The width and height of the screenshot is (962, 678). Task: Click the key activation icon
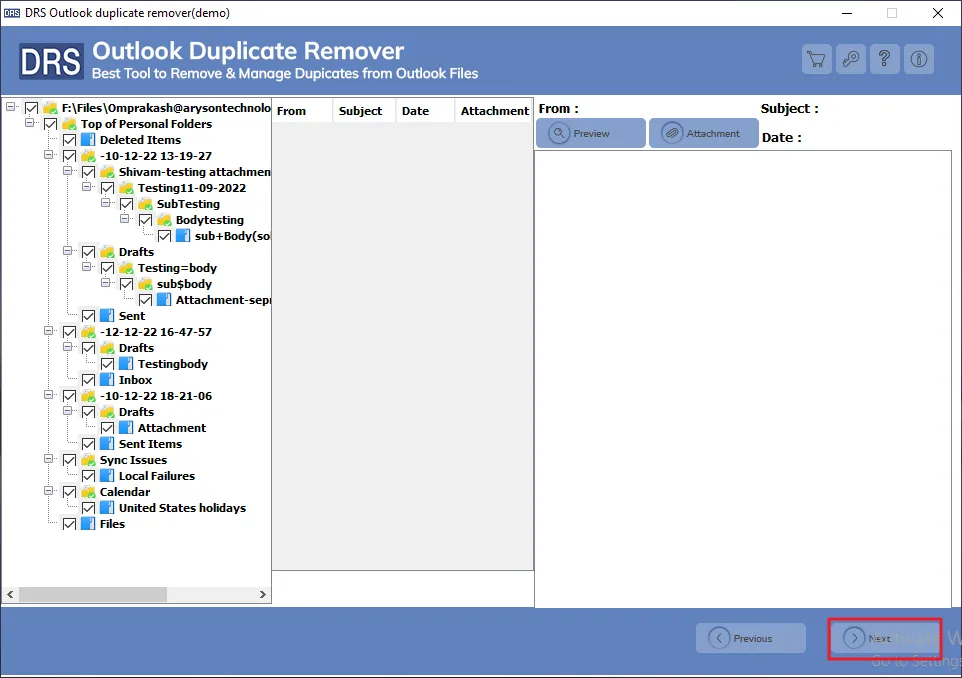click(x=850, y=60)
